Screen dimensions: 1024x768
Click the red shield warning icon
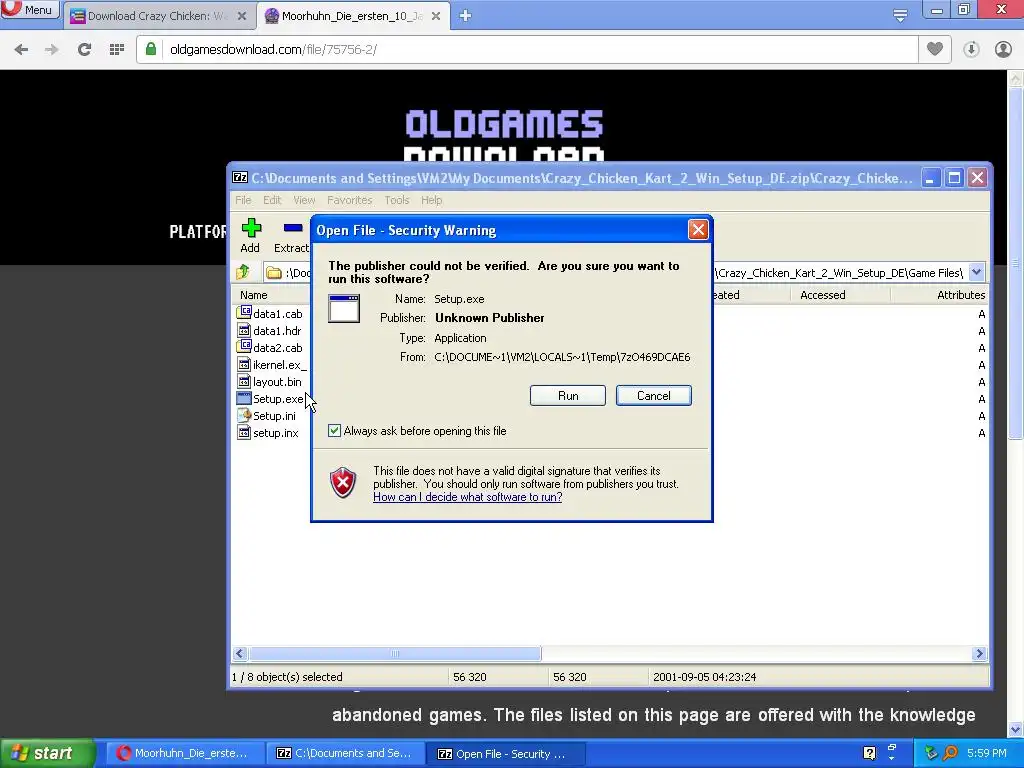pos(343,483)
